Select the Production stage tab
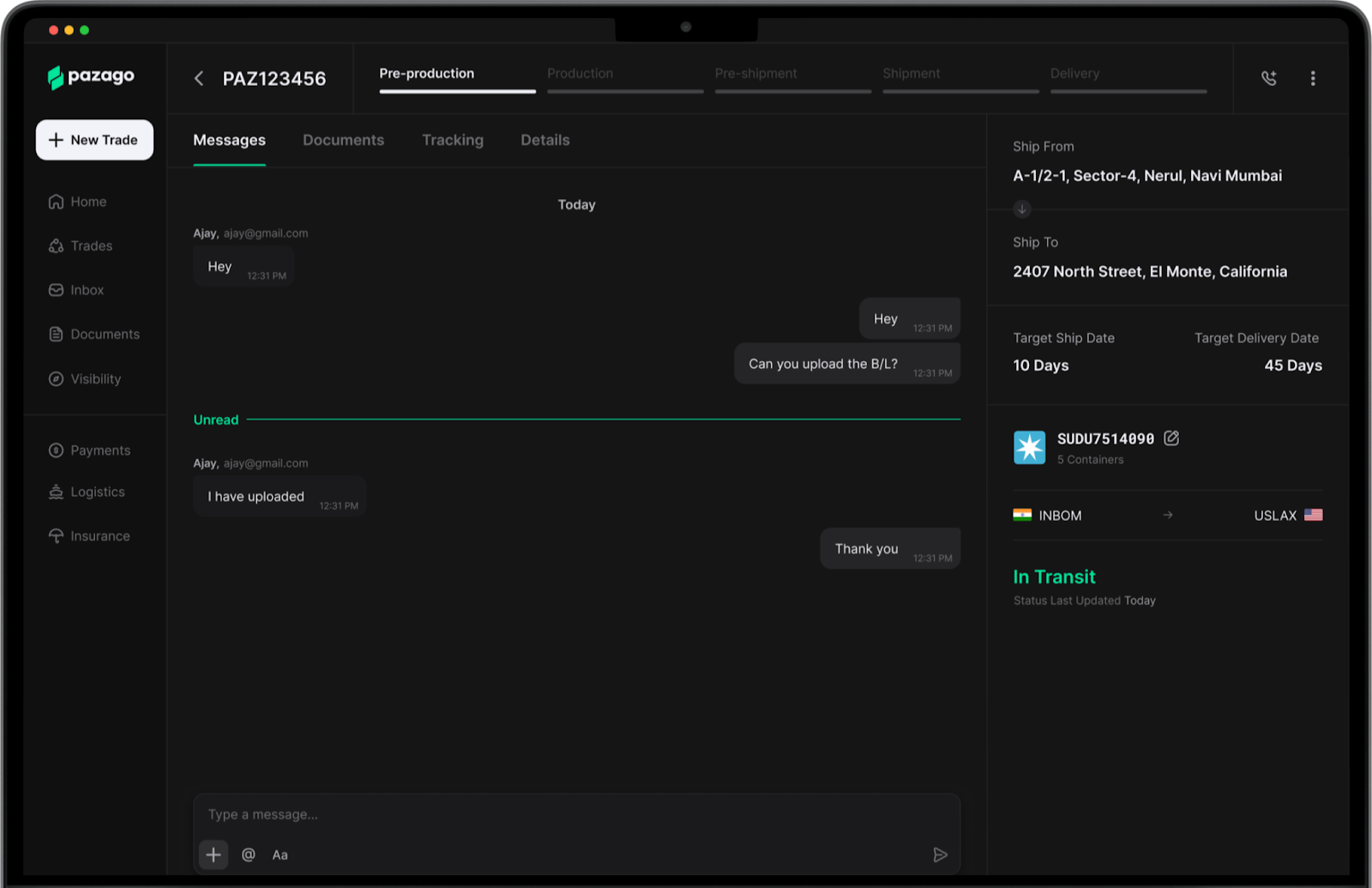1372x888 pixels. tap(581, 74)
